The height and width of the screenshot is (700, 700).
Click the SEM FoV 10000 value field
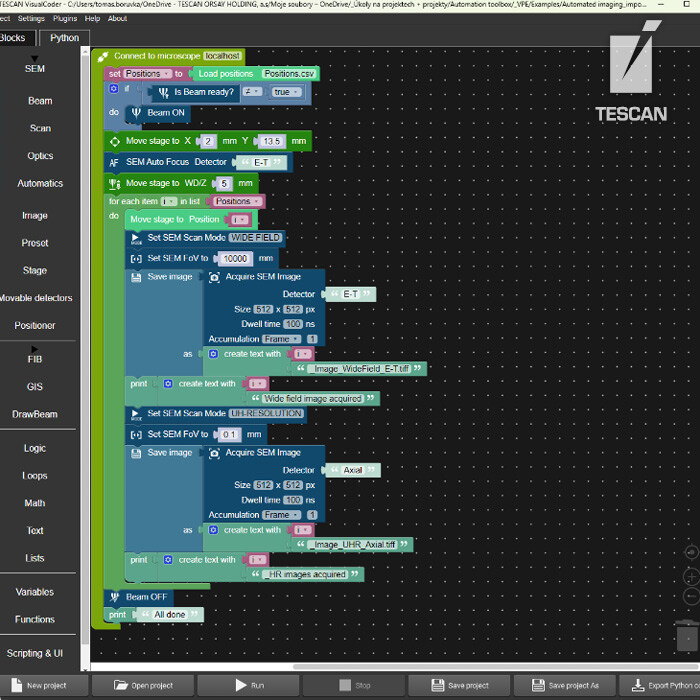232,258
